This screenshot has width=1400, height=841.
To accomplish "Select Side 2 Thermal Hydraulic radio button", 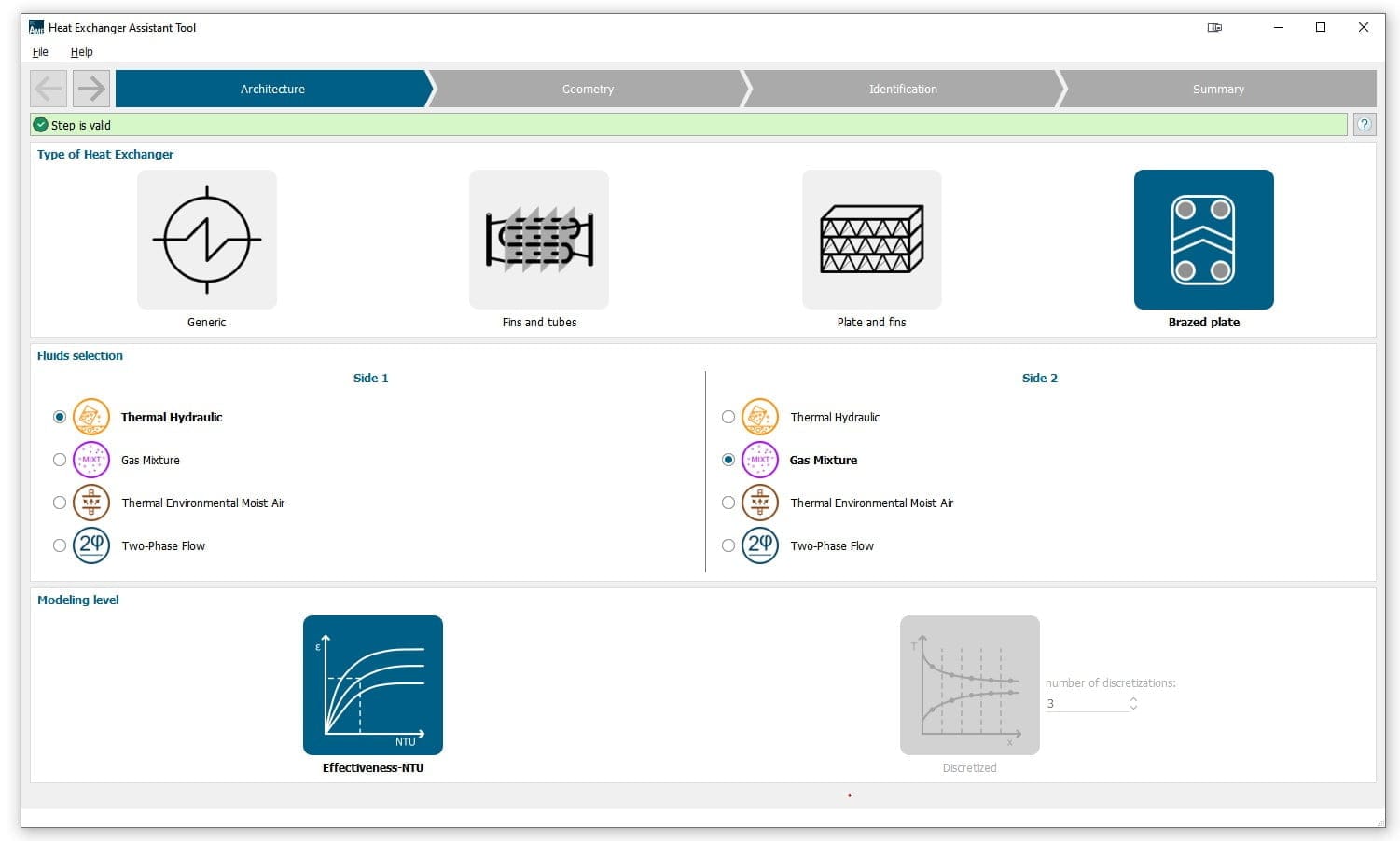I will point(728,417).
